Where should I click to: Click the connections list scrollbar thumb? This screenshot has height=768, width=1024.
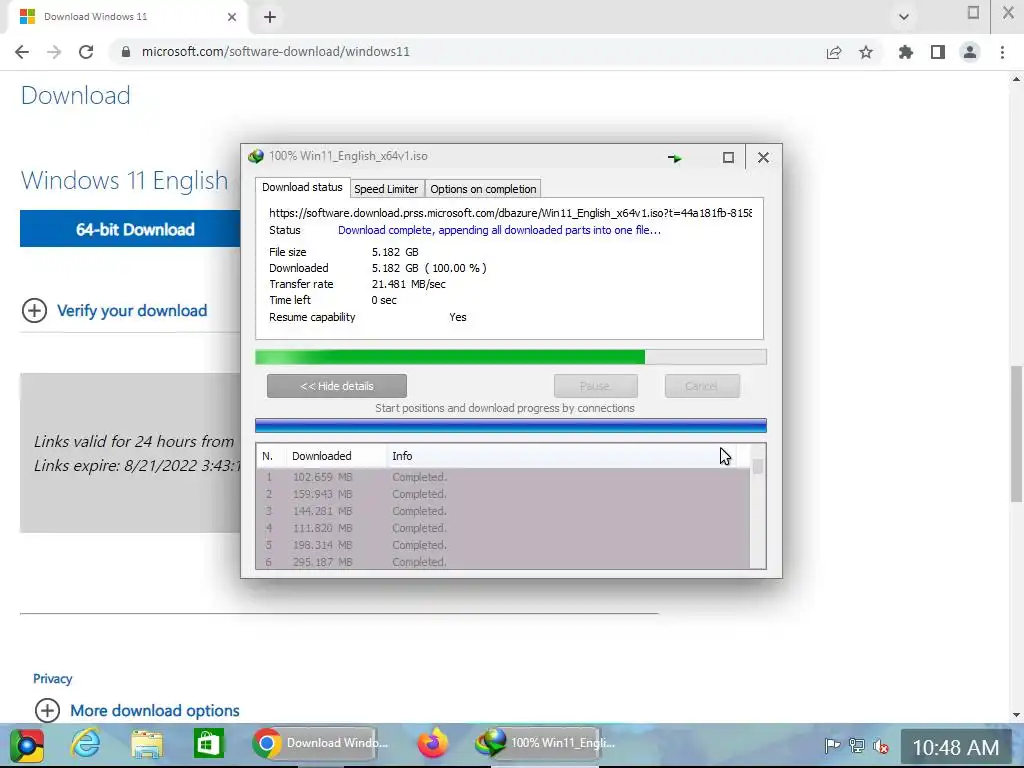click(x=758, y=466)
